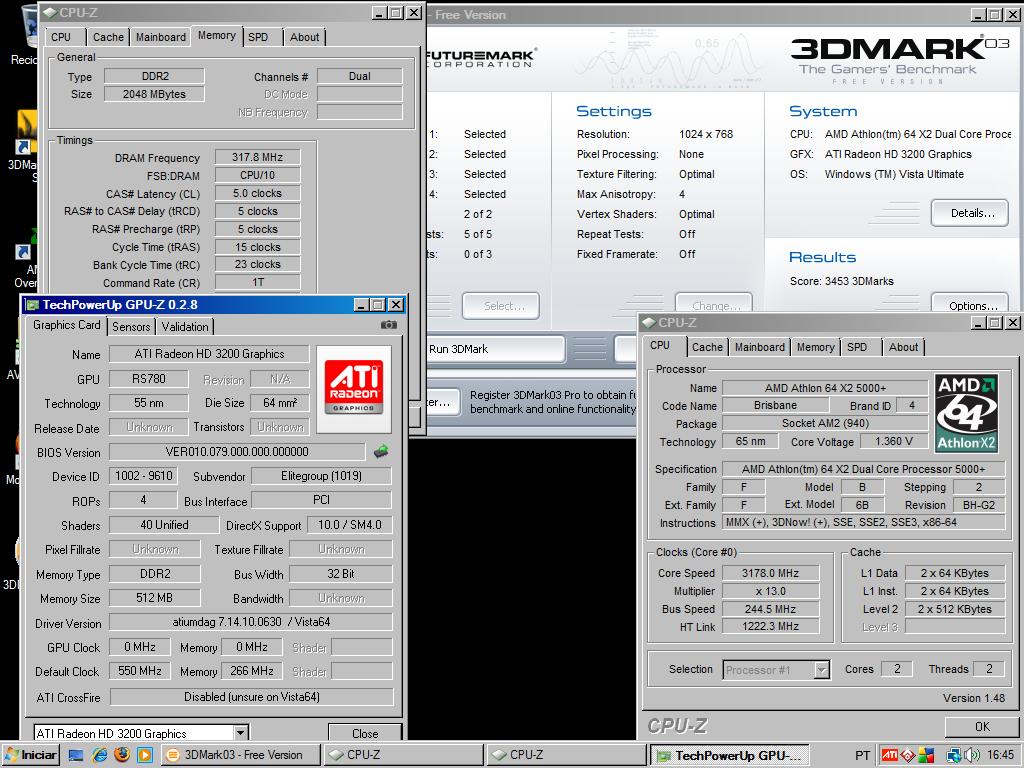Switch to Validation tab in GPU-Z

pos(185,327)
